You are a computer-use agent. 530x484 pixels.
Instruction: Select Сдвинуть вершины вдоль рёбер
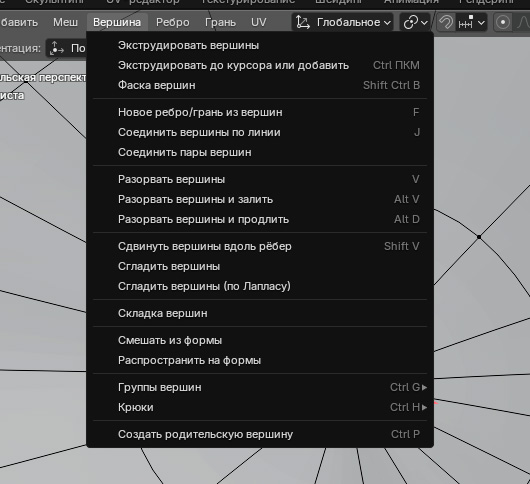260,246
